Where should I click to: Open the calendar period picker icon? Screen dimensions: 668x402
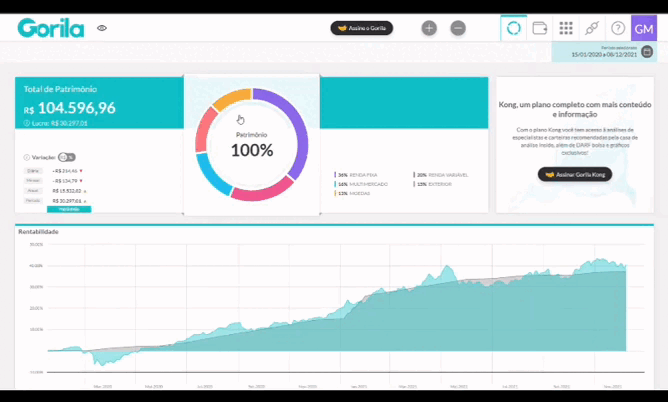647,52
